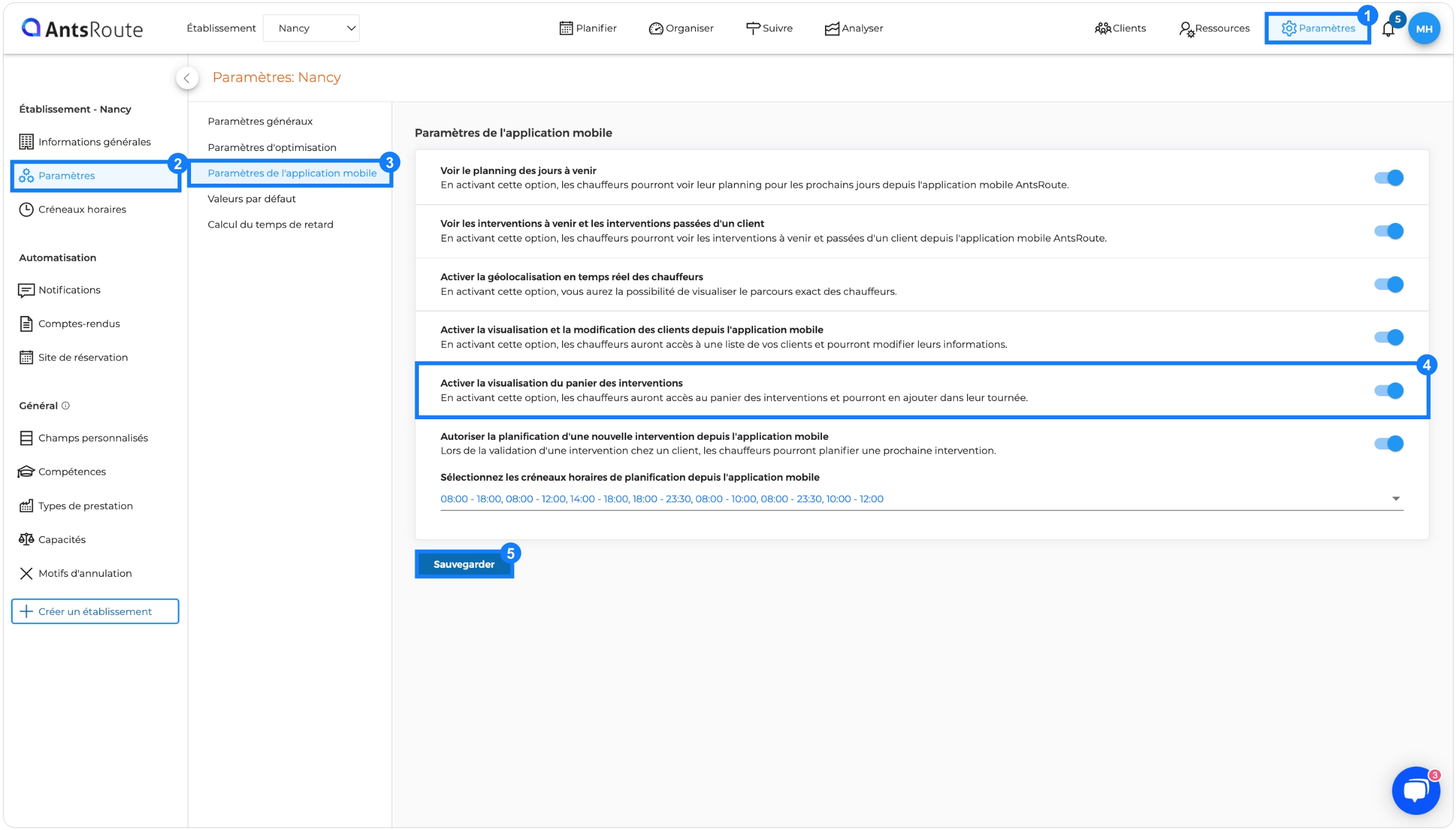Screen dimensions: 1456x830
Task: Click the Motifs d'annulation X icon
Action: (x=26, y=573)
